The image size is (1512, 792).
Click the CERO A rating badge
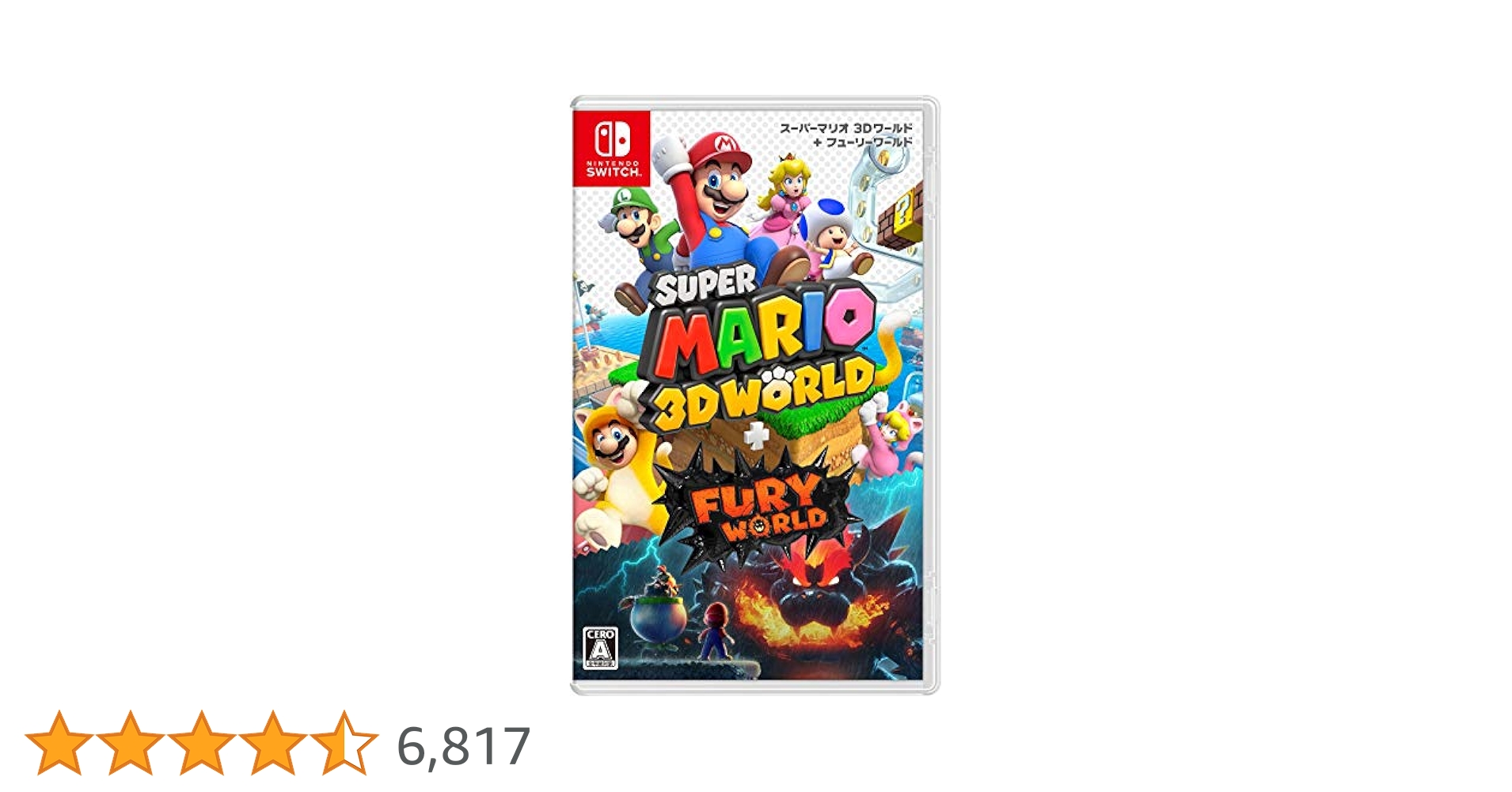pyautogui.click(x=600, y=649)
